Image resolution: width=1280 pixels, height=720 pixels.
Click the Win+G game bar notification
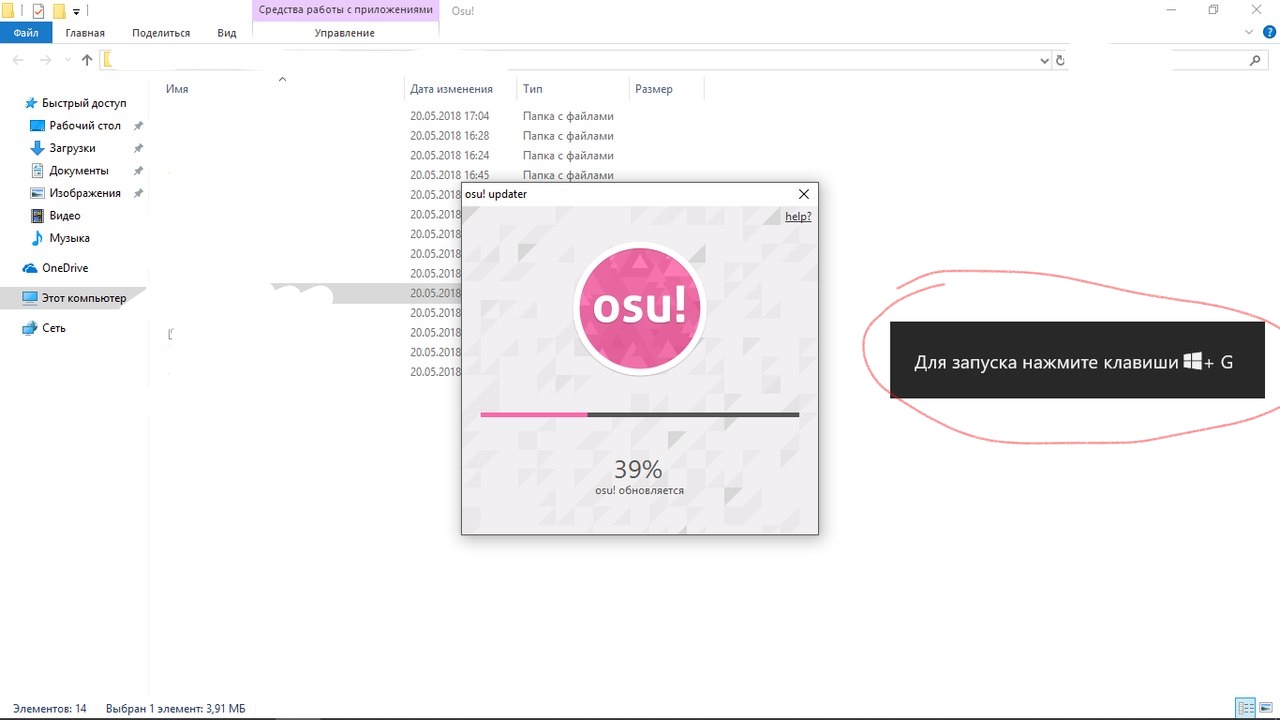(1077, 362)
